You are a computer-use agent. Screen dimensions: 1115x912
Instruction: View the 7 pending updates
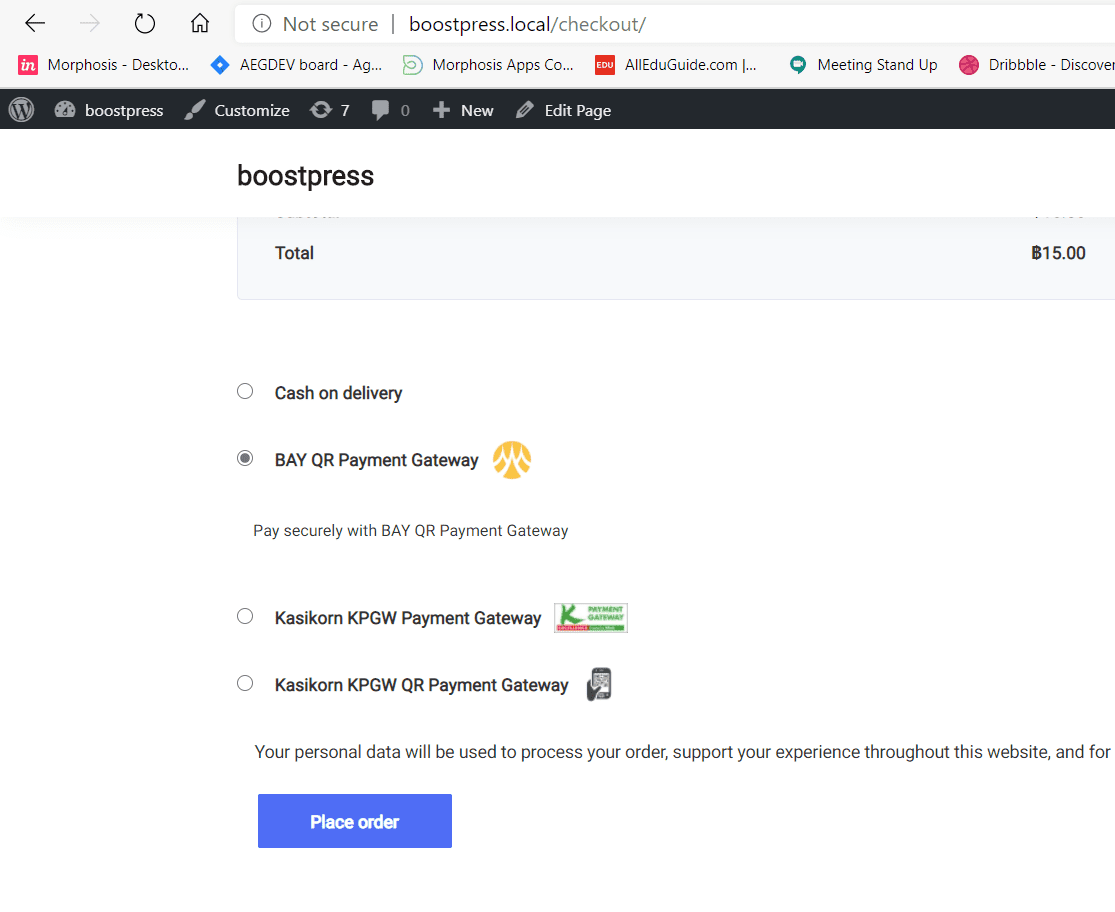[330, 110]
